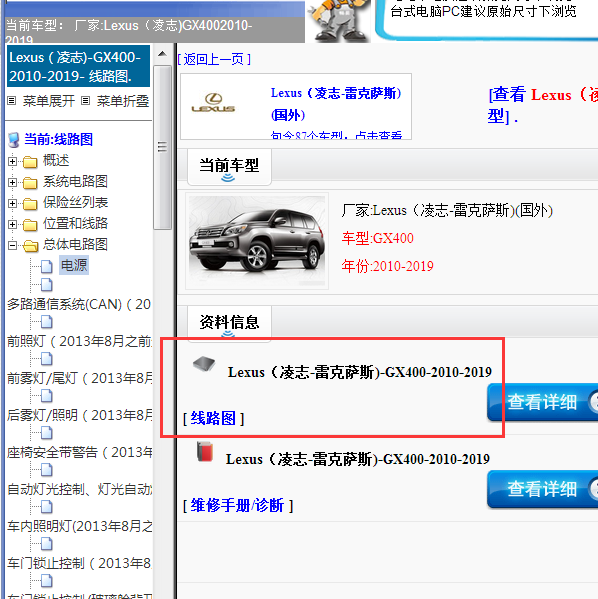Image resolution: width=598 pixels, height=599 pixels.
Task: Open the 前照灯 (2013年8月之前) entry
Action: (79, 341)
